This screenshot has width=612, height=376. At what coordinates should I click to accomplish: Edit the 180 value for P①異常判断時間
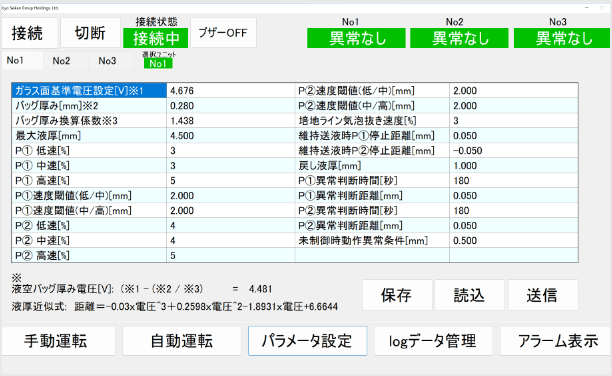514,180
